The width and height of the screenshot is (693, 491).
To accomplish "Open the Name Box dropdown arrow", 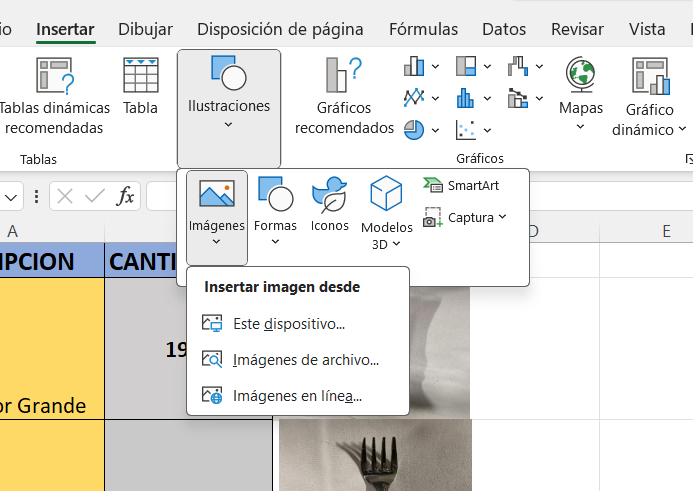I will point(11,198).
